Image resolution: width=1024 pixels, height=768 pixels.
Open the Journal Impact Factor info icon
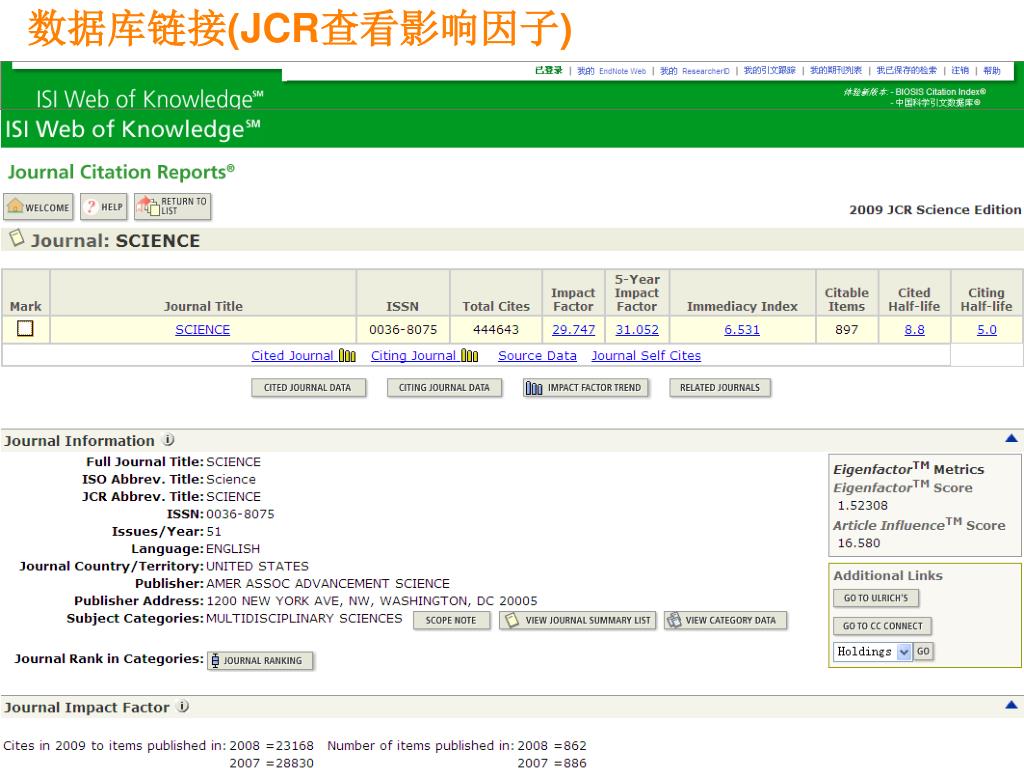184,707
